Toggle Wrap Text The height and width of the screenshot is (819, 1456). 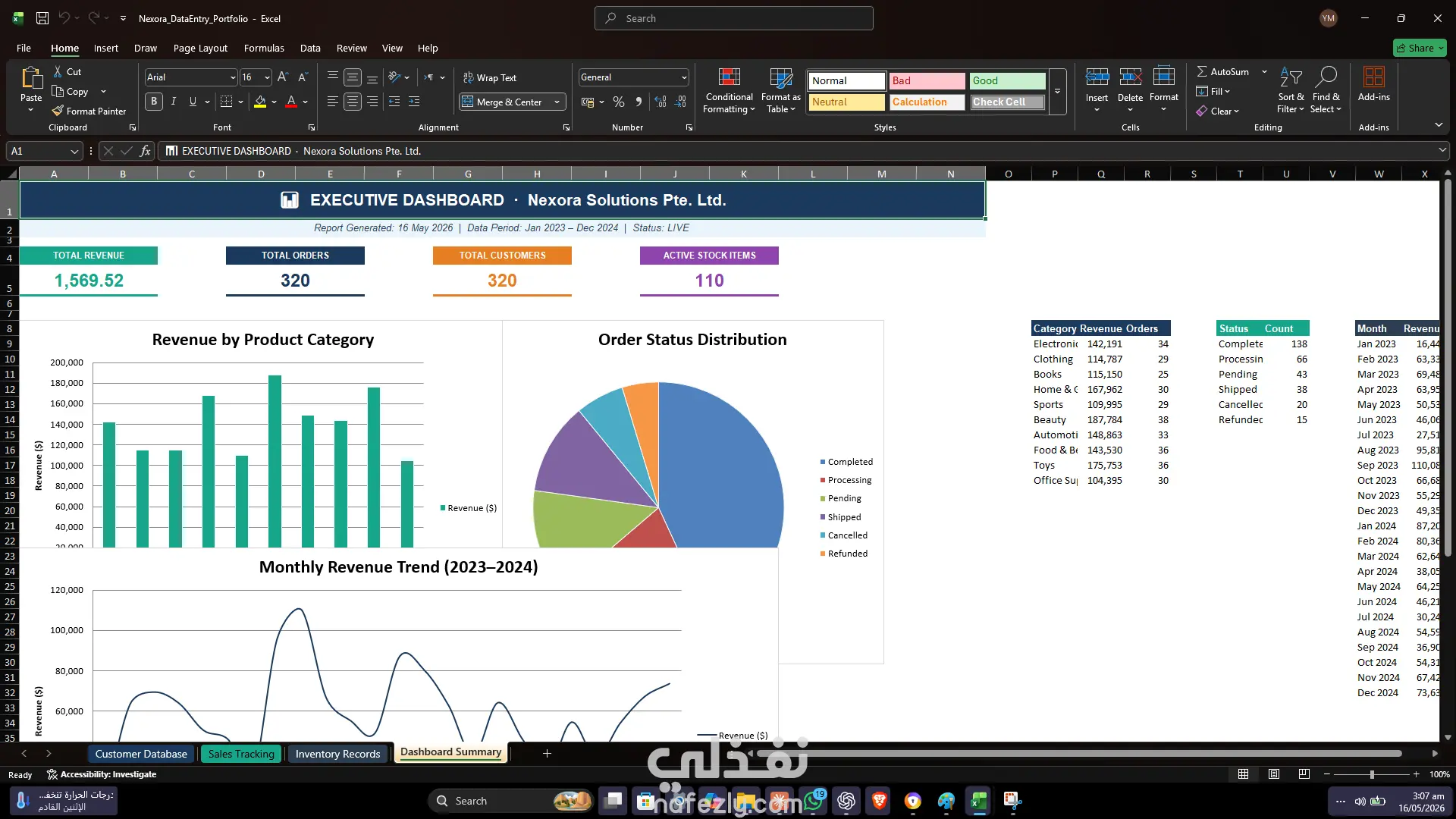(490, 77)
